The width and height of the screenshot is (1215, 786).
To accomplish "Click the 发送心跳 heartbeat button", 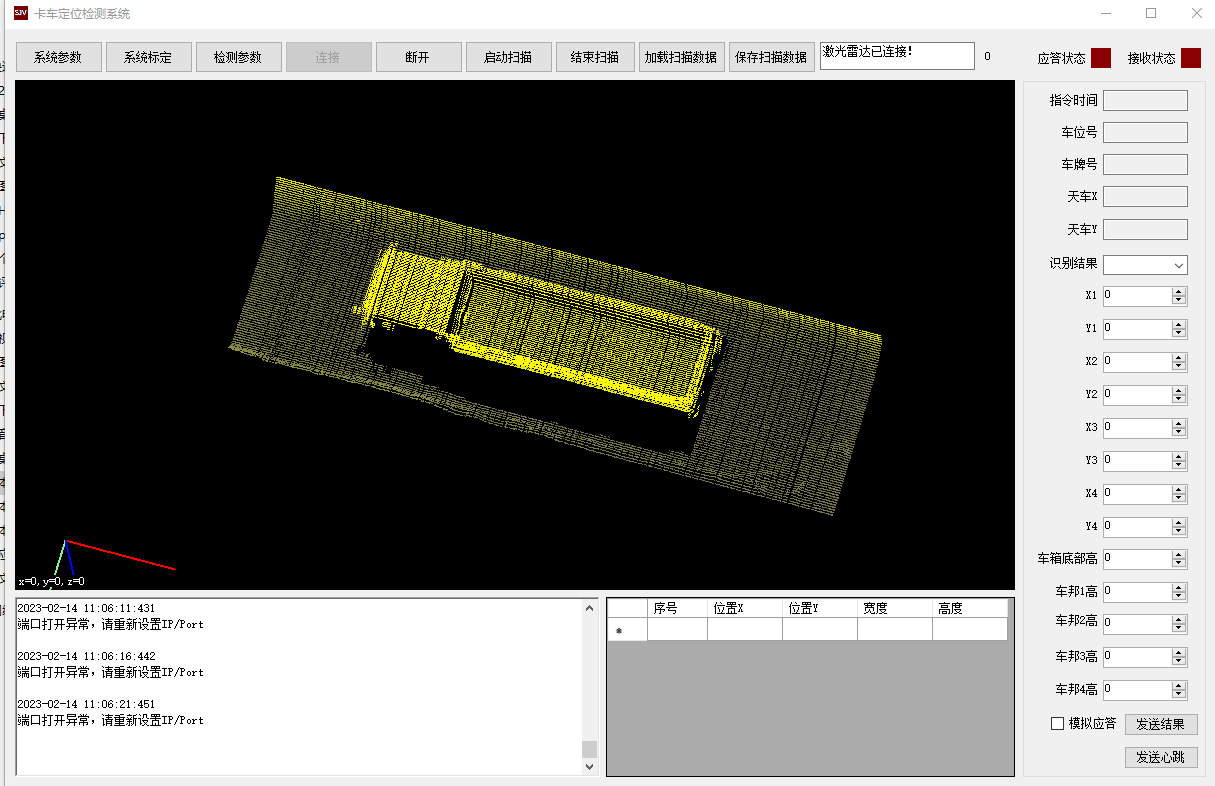I will [x=1161, y=757].
